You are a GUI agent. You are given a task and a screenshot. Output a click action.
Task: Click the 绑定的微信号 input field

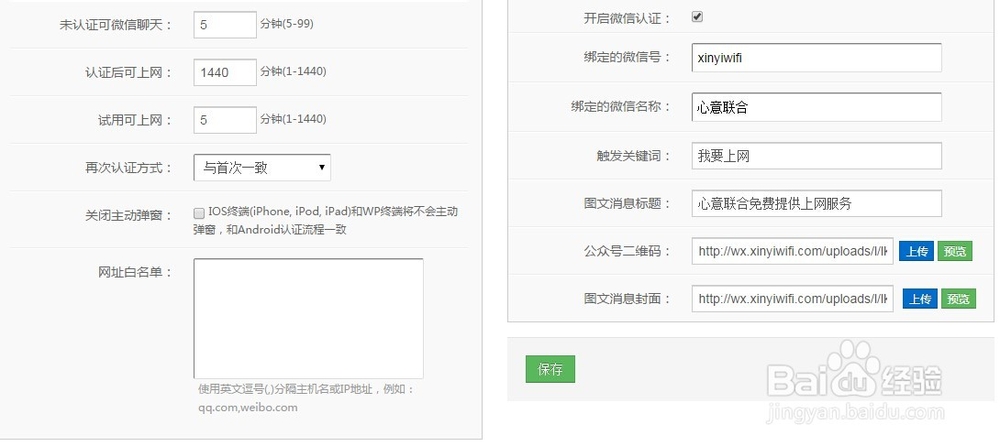point(816,58)
